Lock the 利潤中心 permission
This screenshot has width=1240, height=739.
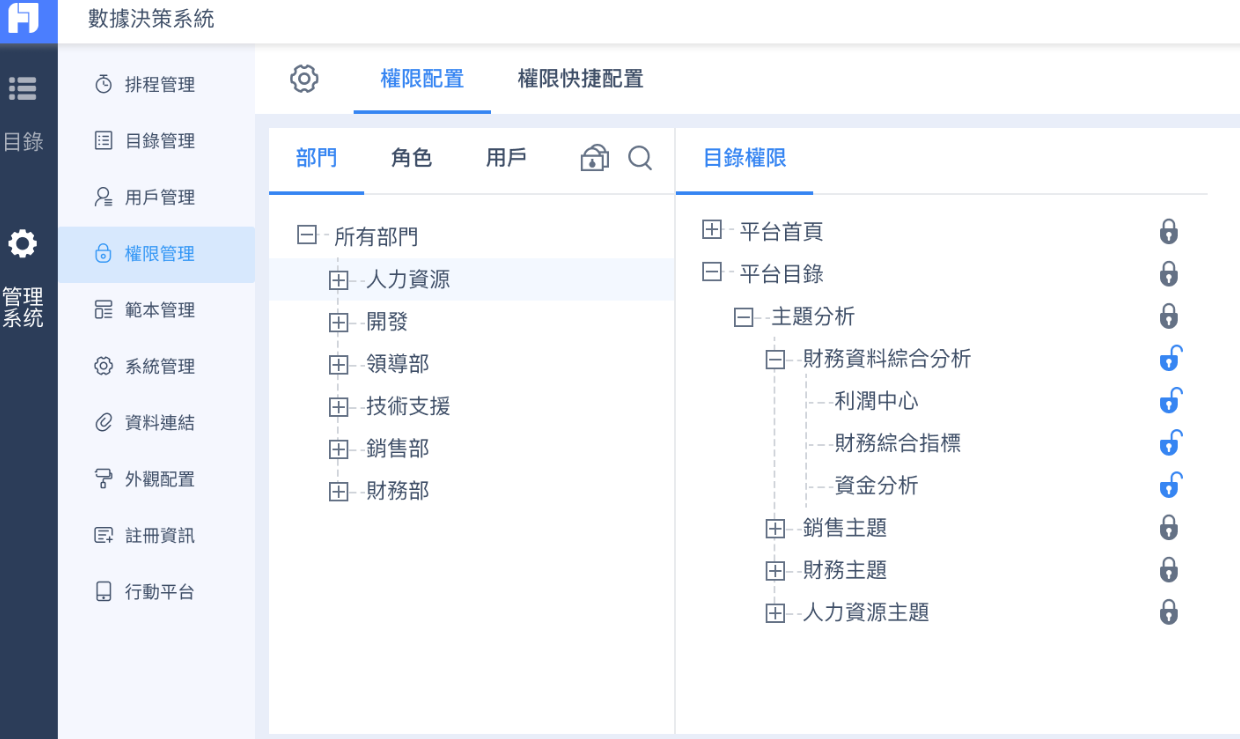point(1169,400)
